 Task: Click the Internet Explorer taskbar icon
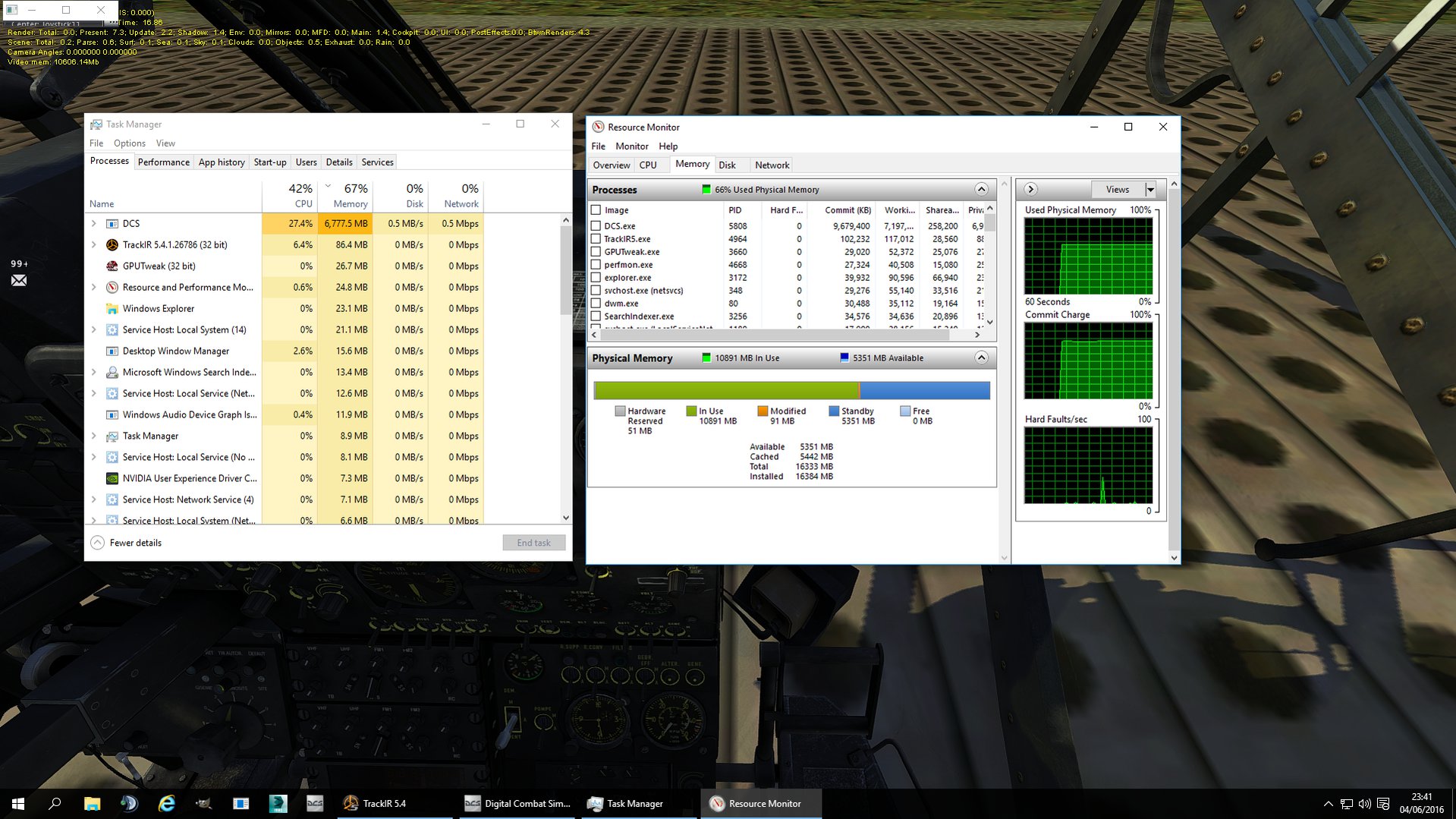(x=166, y=803)
